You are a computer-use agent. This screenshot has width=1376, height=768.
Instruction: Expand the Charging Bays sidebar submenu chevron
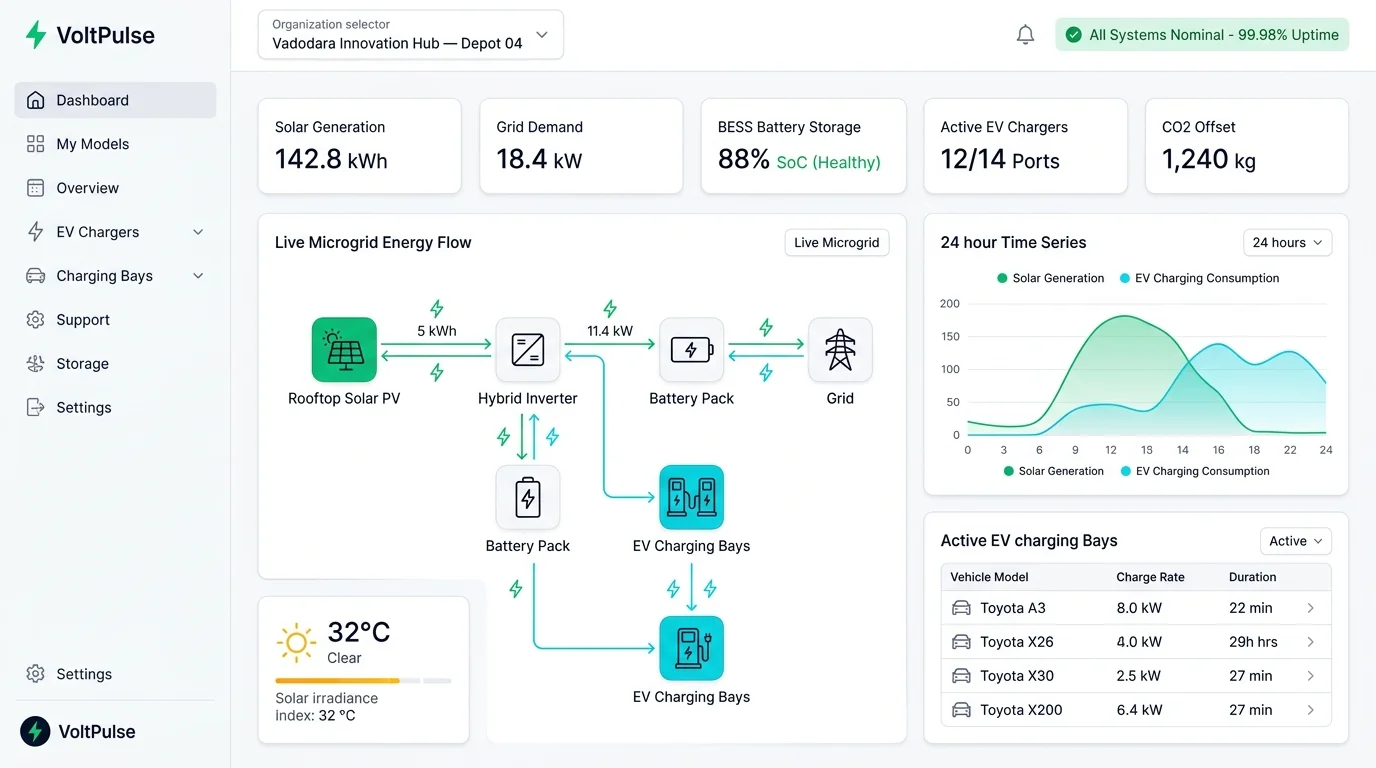198,276
